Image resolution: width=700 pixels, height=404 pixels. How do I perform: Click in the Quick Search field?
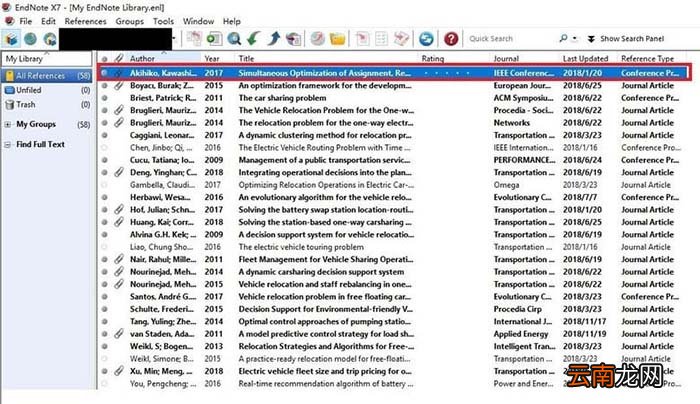[511, 39]
